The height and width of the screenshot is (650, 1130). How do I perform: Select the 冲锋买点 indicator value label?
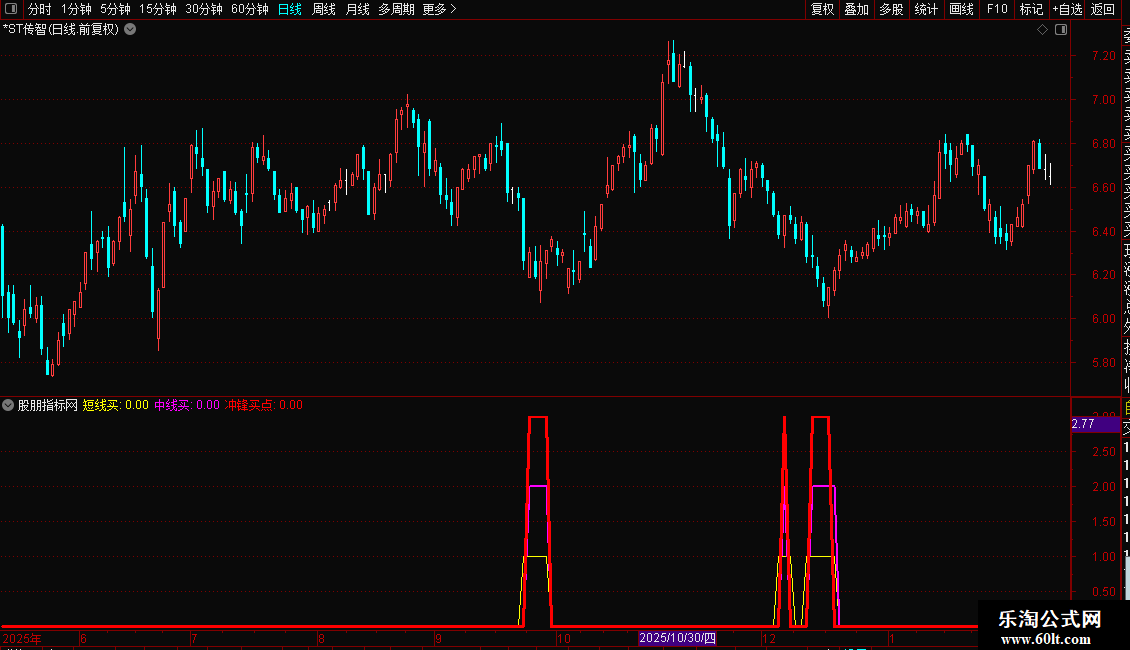264,405
